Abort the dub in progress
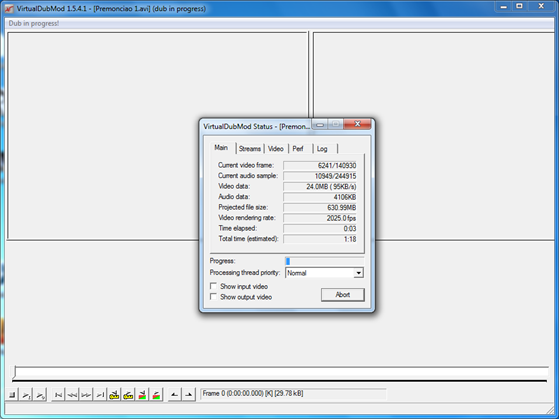The width and height of the screenshot is (559, 419). pos(343,295)
